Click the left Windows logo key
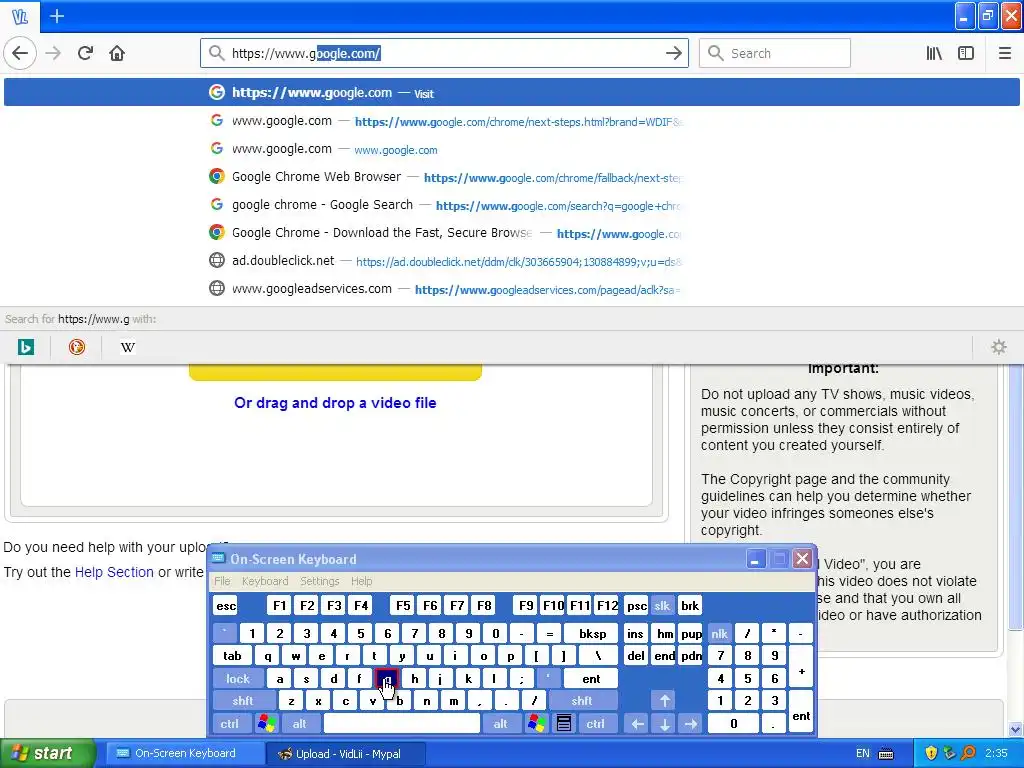This screenshot has height=768, width=1024. [266, 724]
